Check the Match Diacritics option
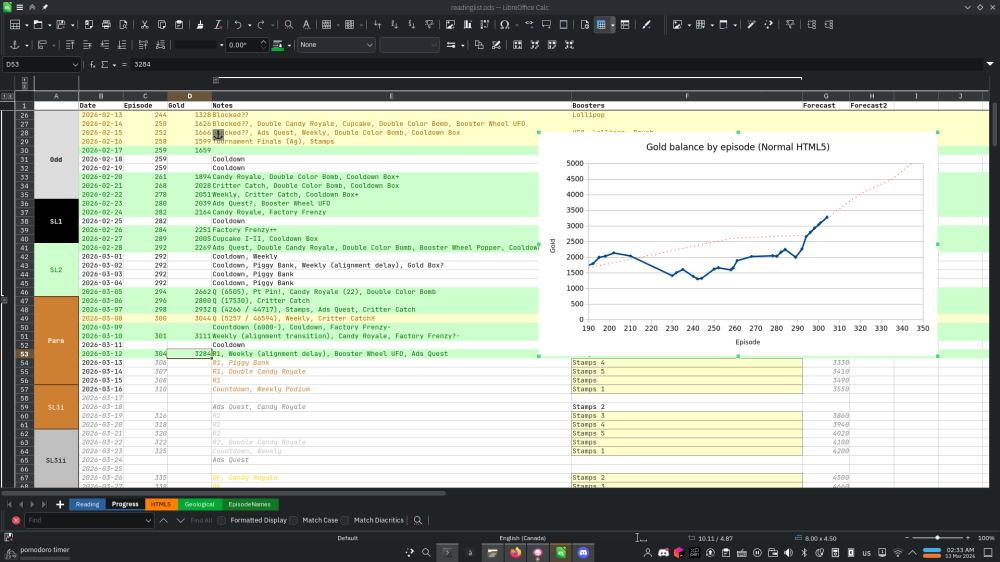Image resolution: width=1000 pixels, height=562 pixels. pyautogui.click(x=345, y=520)
